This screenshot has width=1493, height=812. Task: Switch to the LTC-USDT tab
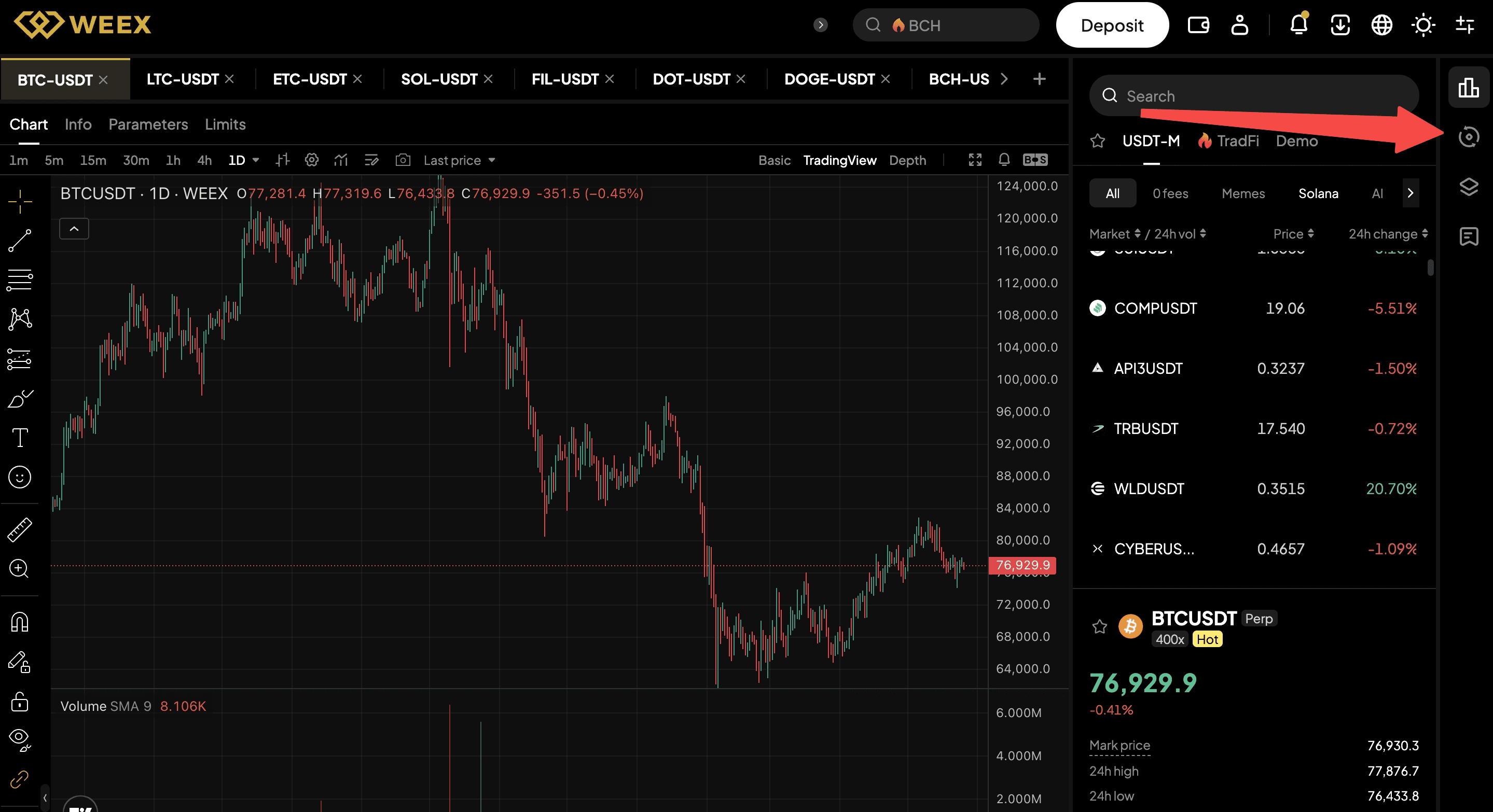tap(182, 79)
